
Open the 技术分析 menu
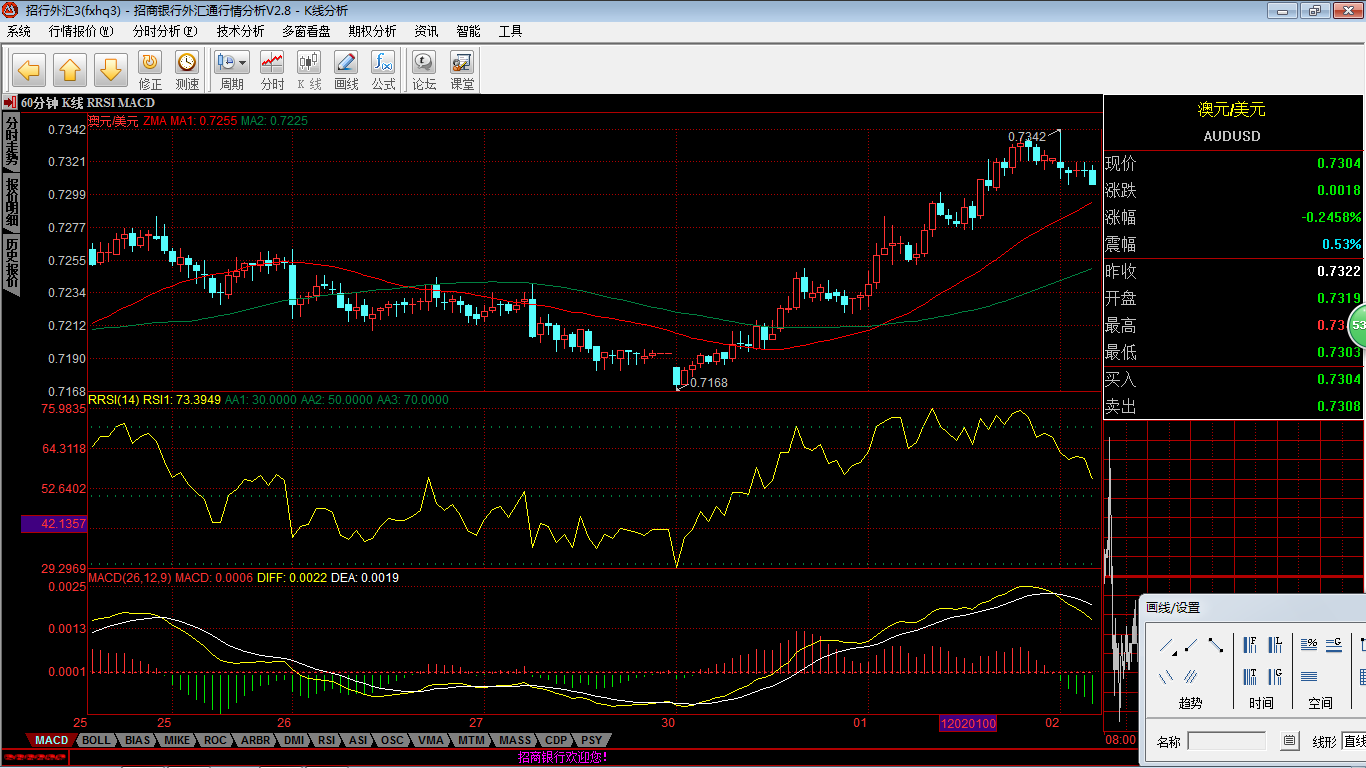click(240, 31)
